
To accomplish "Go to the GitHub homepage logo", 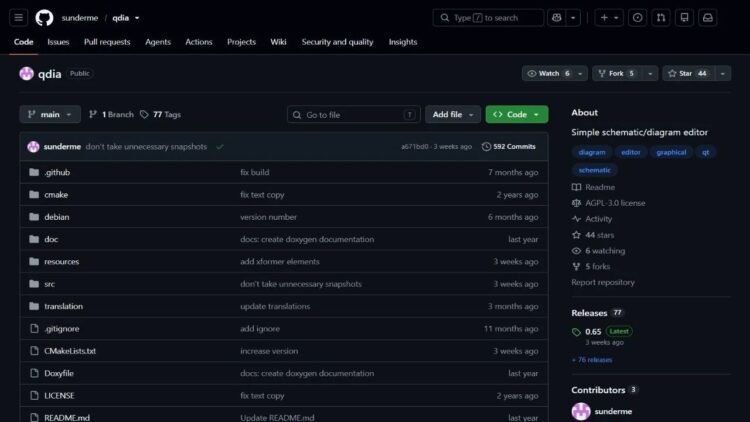I will pos(44,18).
